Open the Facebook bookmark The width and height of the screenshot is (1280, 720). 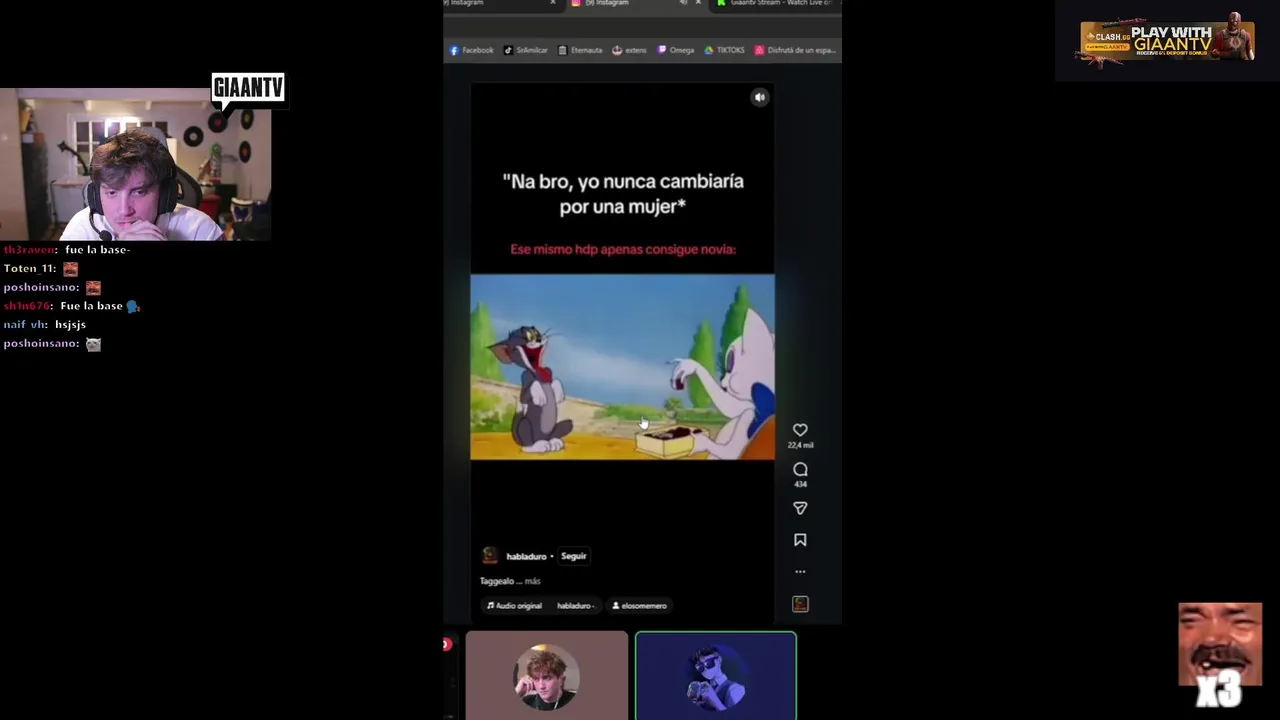[472, 50]
